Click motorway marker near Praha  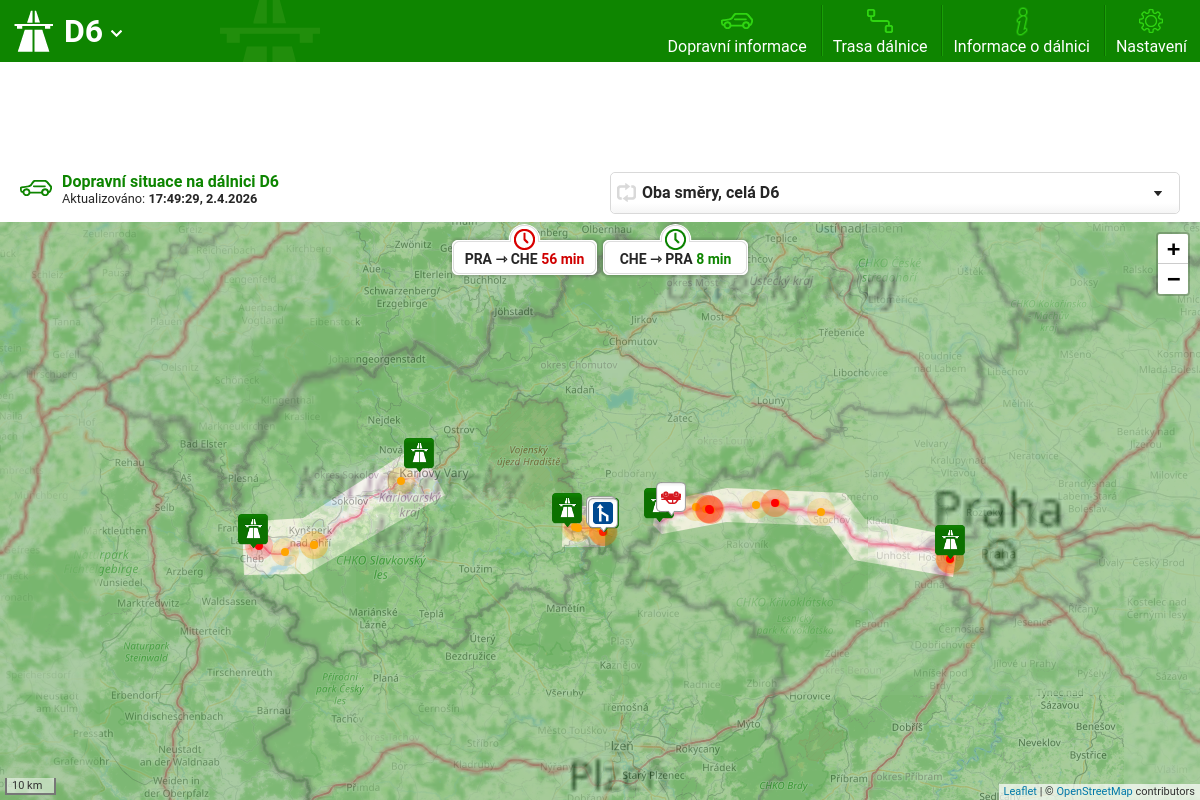(x=949, y=540)
